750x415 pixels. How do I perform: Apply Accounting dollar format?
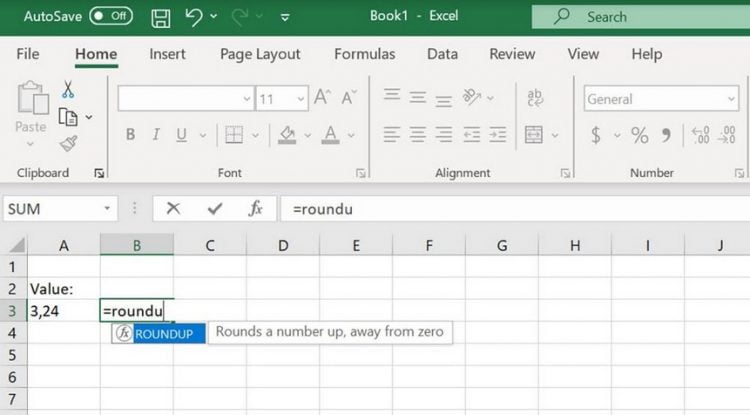[x=596, y=135]
